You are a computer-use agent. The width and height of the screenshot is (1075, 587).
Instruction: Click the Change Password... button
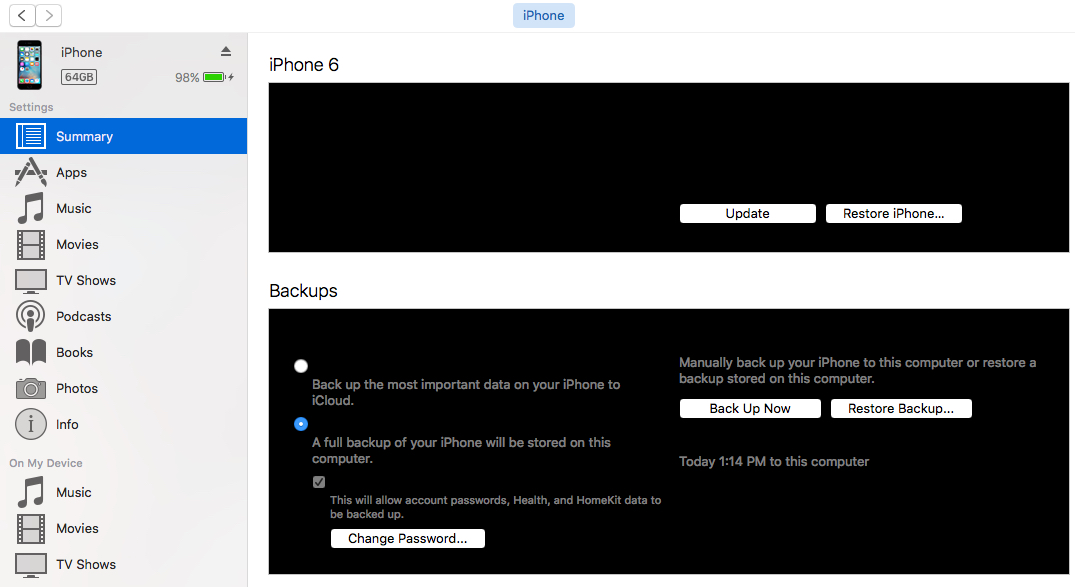[x=407, y=538]
